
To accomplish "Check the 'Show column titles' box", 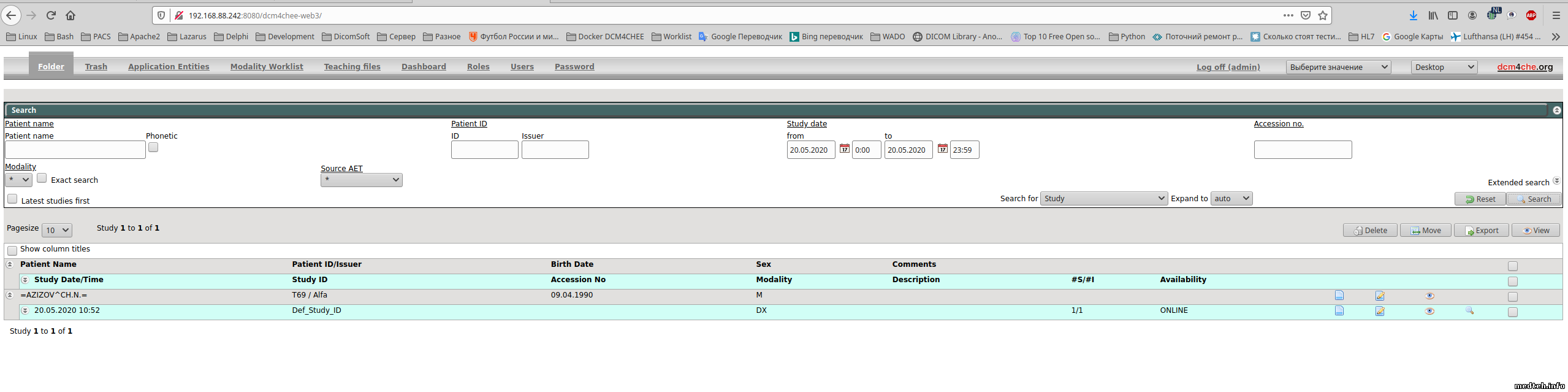I will pyautogui.click(x=12, y=250).
